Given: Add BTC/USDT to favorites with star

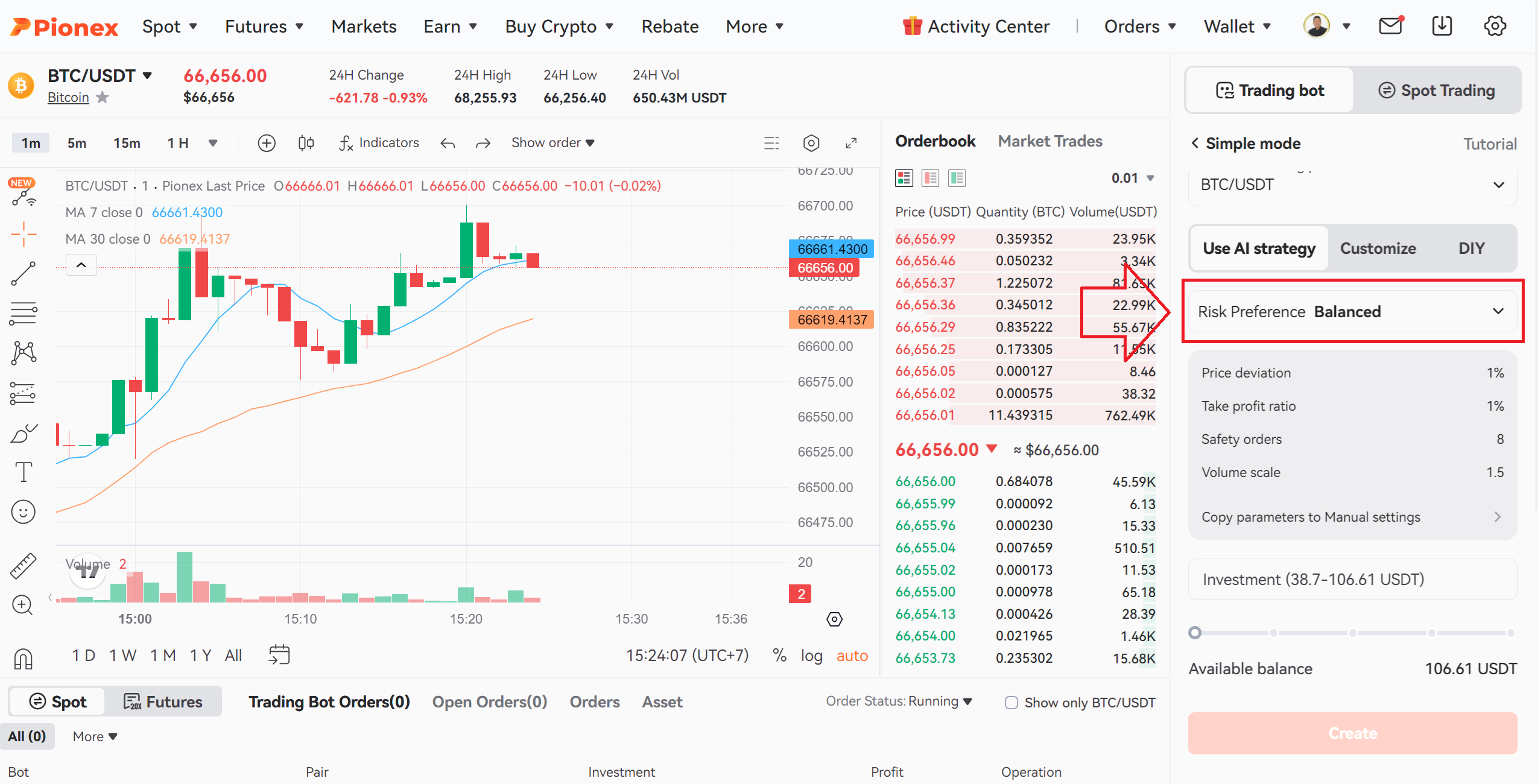Looking at the screenshot, I should pos(103,97).
